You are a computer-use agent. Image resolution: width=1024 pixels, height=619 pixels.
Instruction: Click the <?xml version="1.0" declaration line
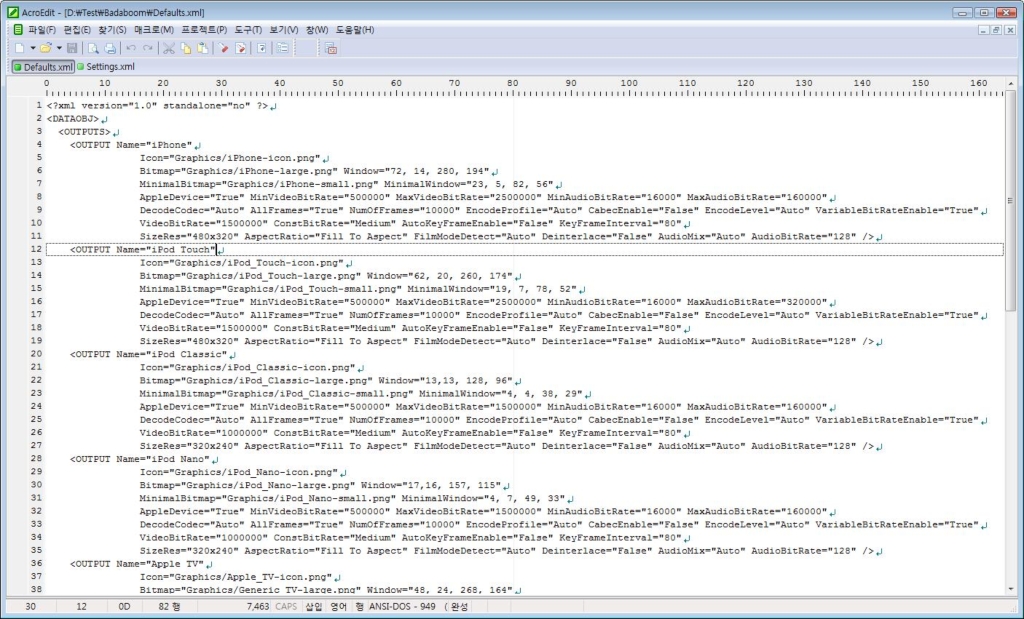157,106
